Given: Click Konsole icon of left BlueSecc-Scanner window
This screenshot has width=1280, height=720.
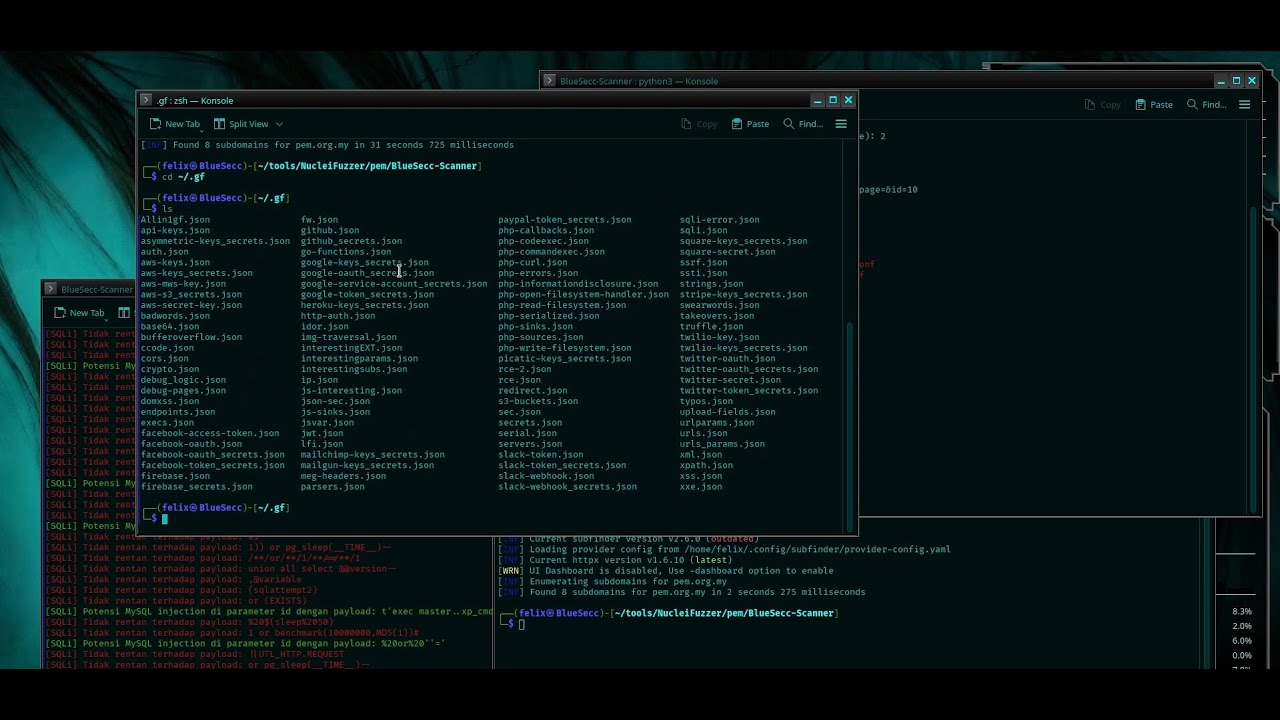Looking at the screenshot, I should pos(50,289).
